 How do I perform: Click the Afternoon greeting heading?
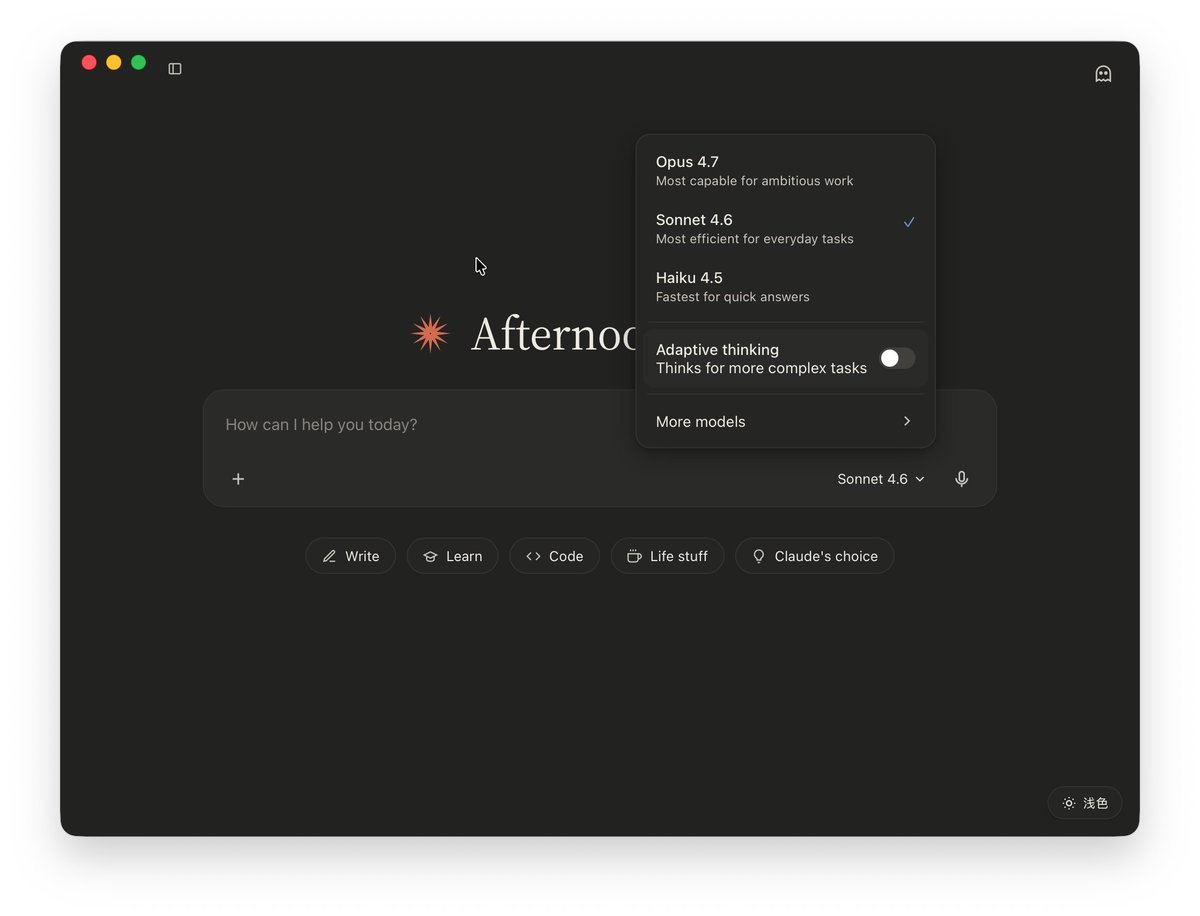click(553, 334)
